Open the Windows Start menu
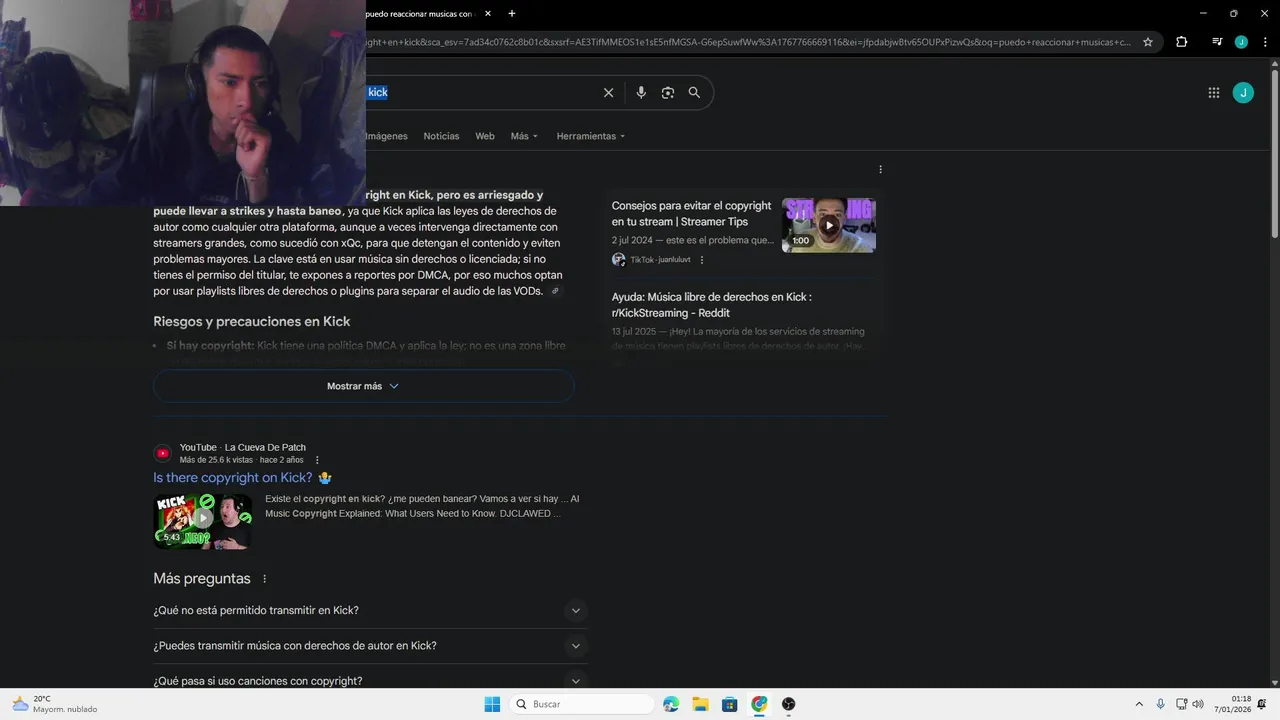Viewport: 1280px width, 720px height. [492, 704]
